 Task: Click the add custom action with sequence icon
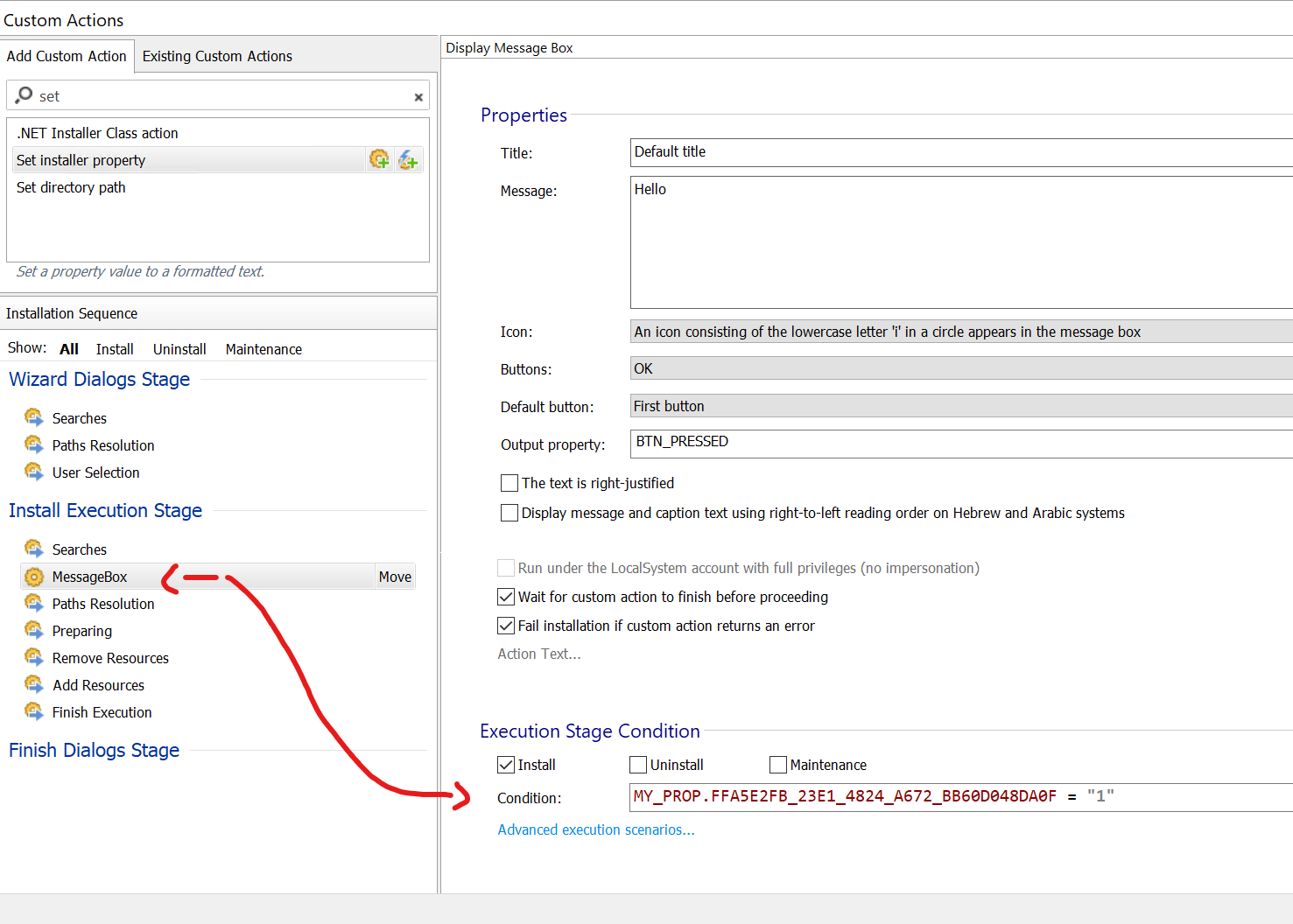click(379, 159)
